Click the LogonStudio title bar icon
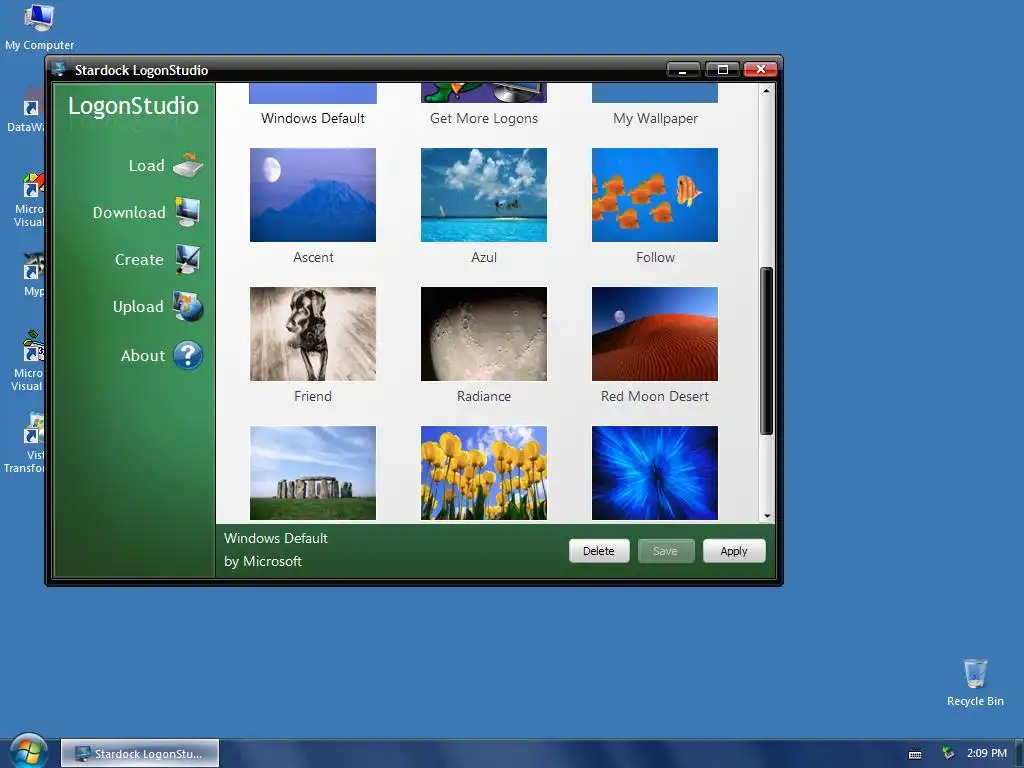 [x=59, y=69]
